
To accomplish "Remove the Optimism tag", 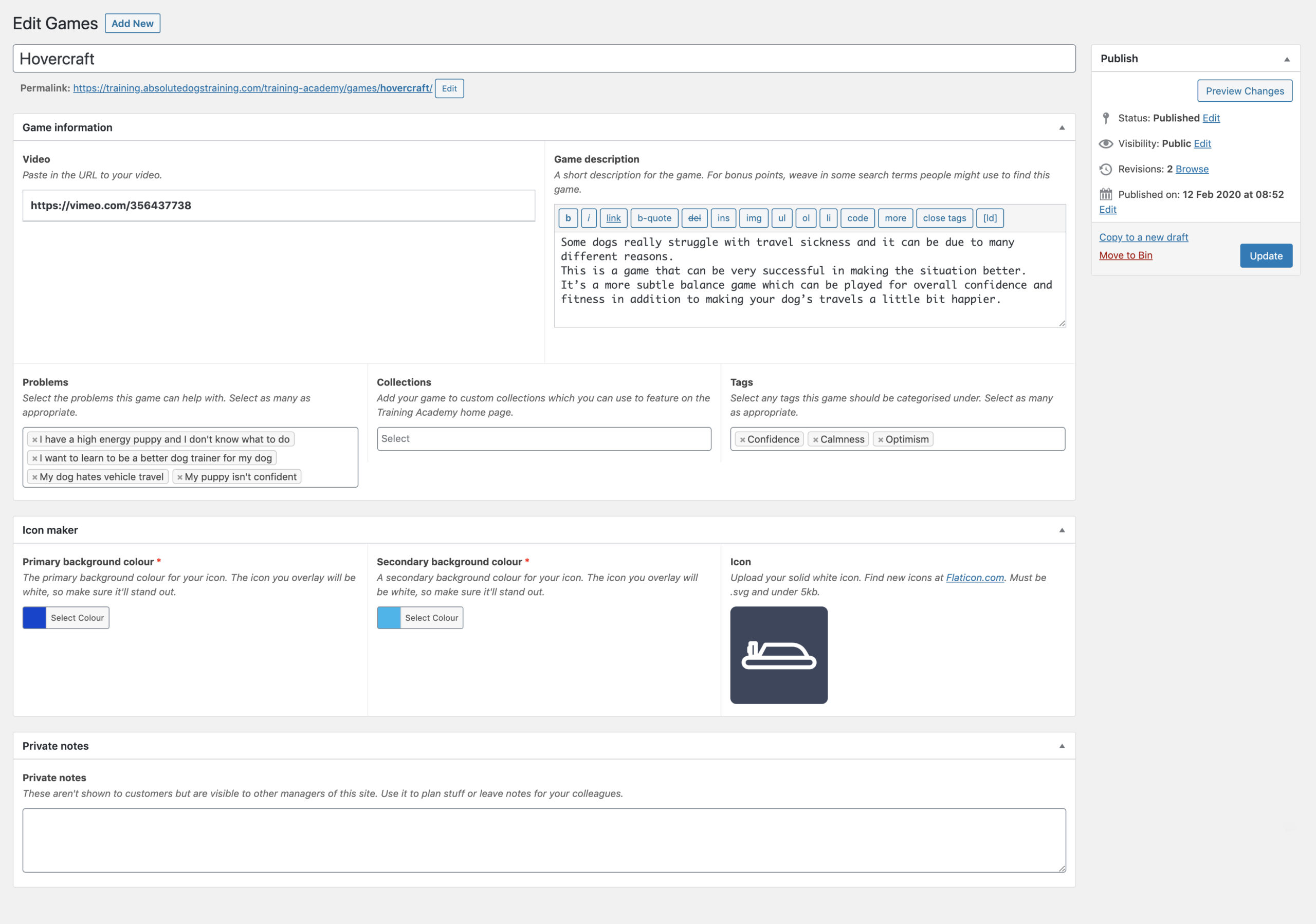I will [881, 439].
